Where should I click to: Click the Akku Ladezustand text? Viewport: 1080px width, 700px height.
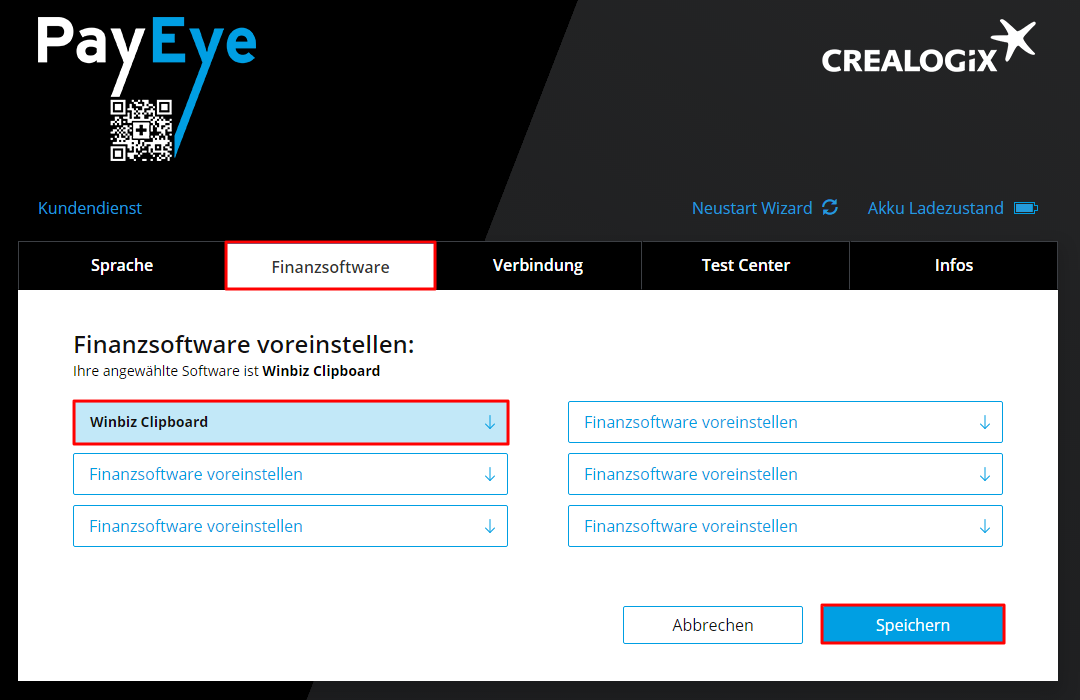935,208
